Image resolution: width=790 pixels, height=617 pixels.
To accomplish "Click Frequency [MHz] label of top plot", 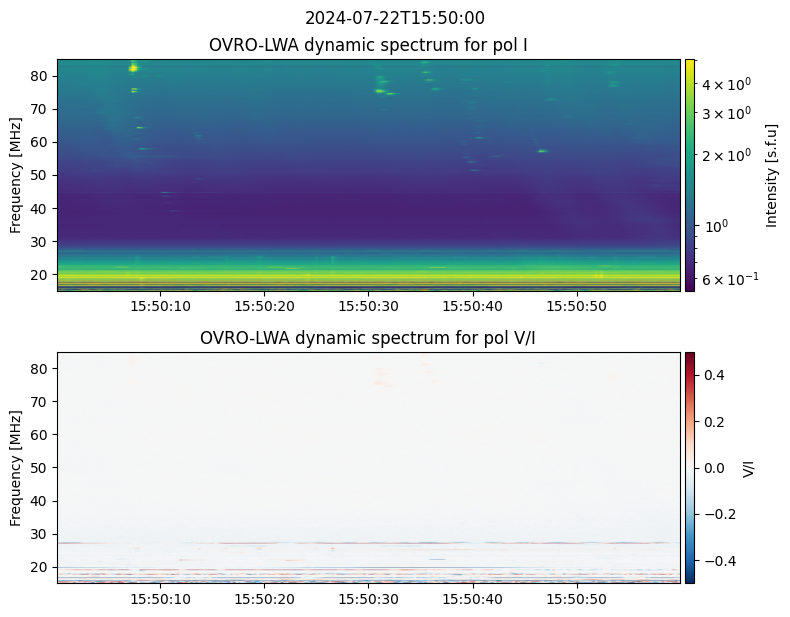I will click(x=15, y=175).
